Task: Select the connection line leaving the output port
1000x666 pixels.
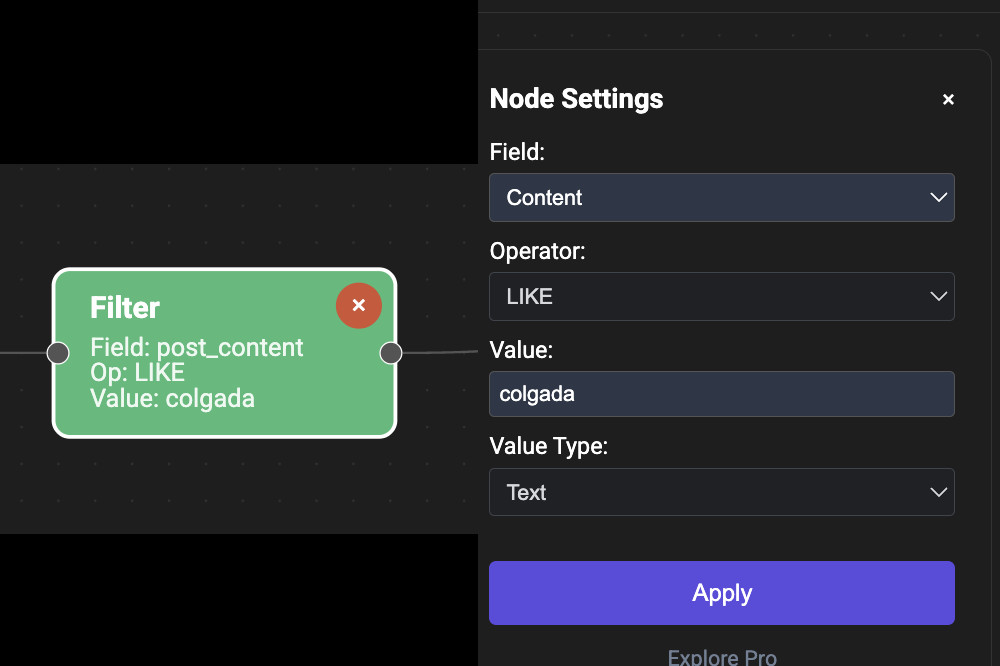Action: pos(440,352)
